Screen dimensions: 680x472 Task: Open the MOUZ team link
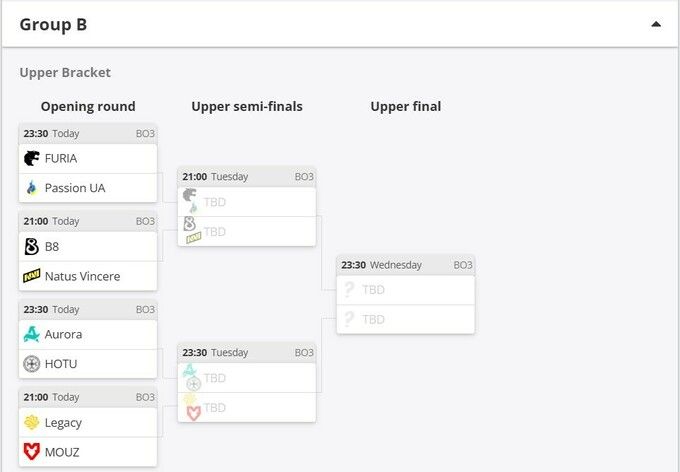pyautogui.click(x=62, y=452)
